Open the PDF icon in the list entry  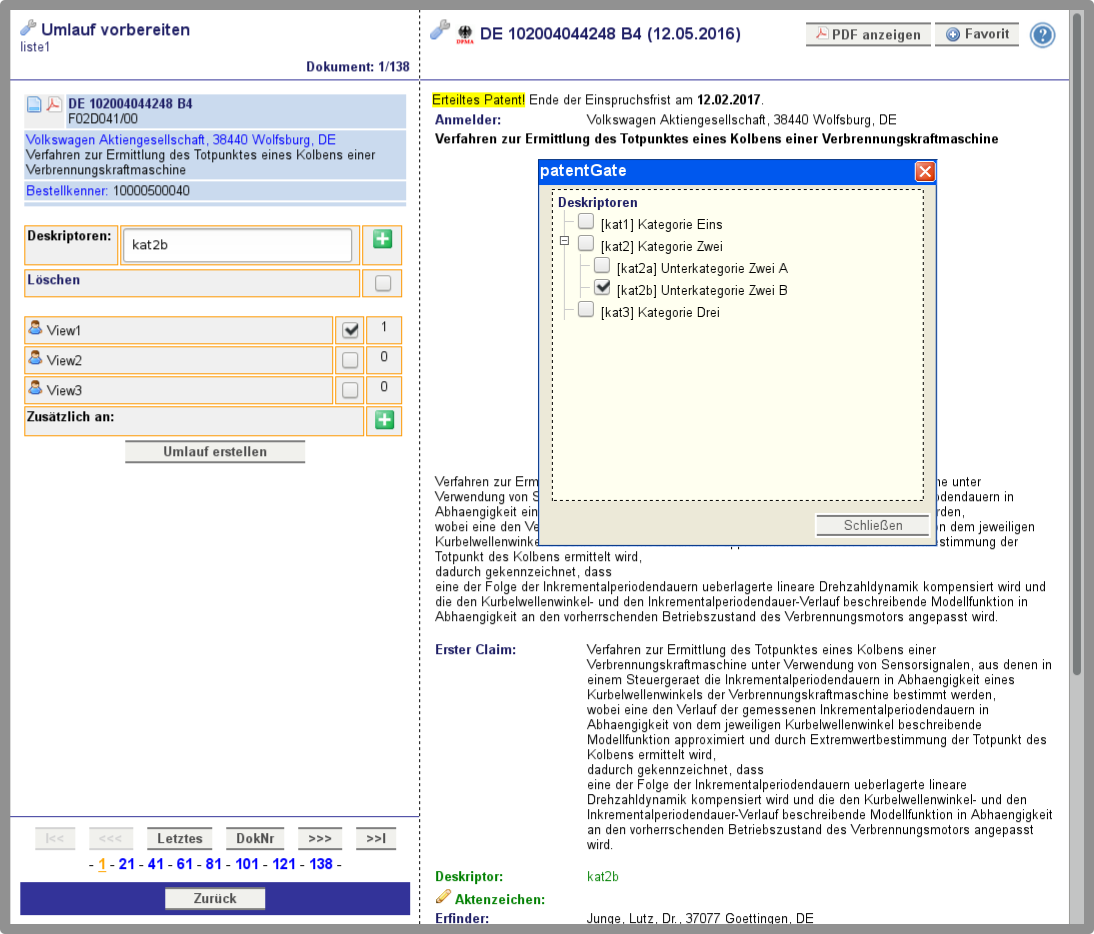54,105
